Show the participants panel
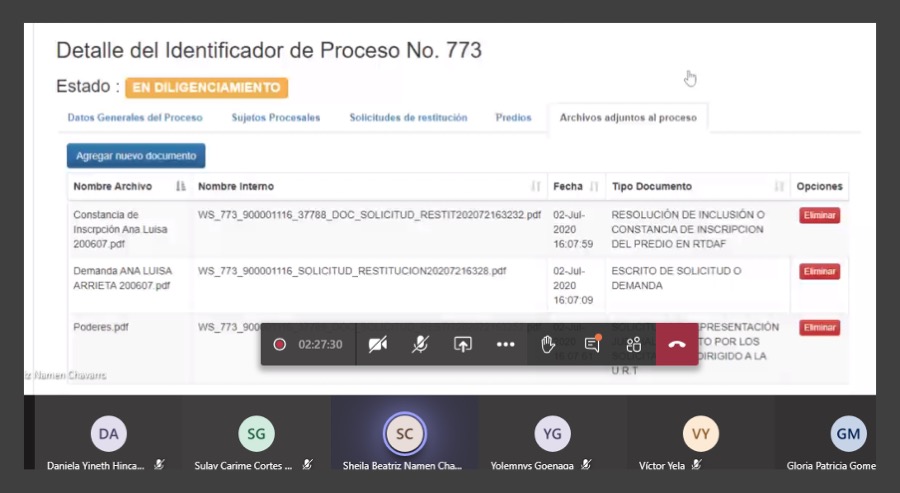 coord(633,344)
